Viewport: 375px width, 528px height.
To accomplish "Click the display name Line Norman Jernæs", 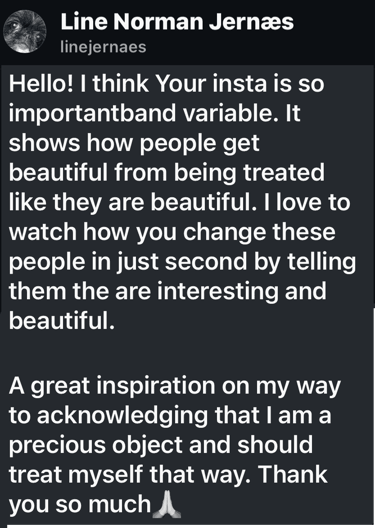I will click(177, 22).
